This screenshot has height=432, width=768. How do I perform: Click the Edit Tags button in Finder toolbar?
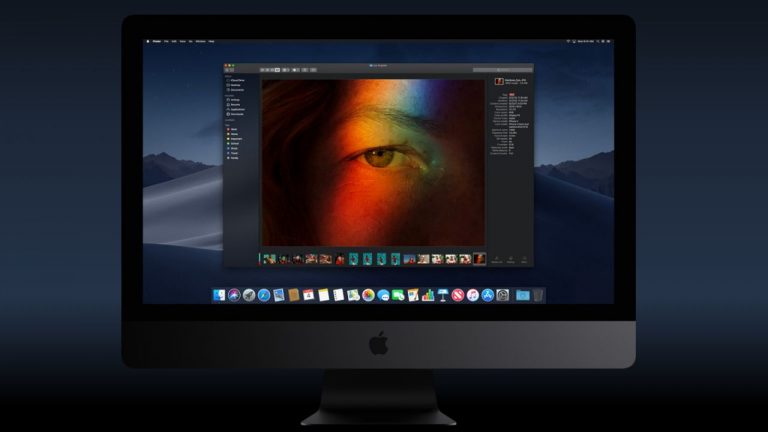pyautogui.click(x=313, y=70)
